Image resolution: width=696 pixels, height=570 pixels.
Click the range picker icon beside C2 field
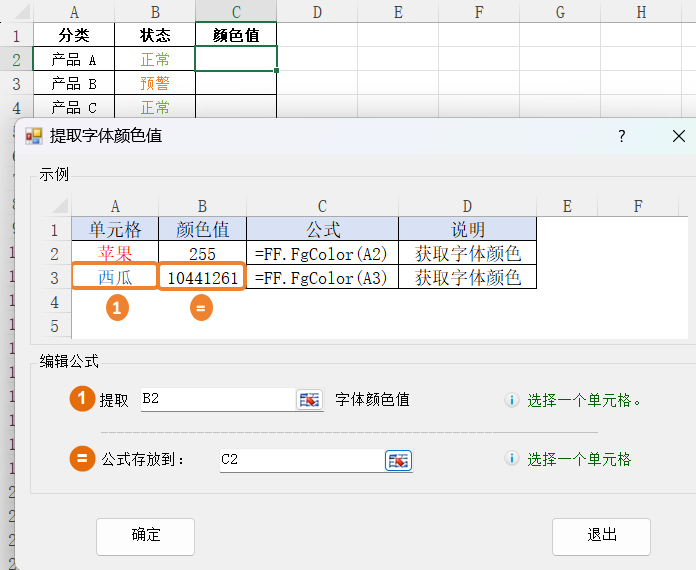tap(398, 460)
